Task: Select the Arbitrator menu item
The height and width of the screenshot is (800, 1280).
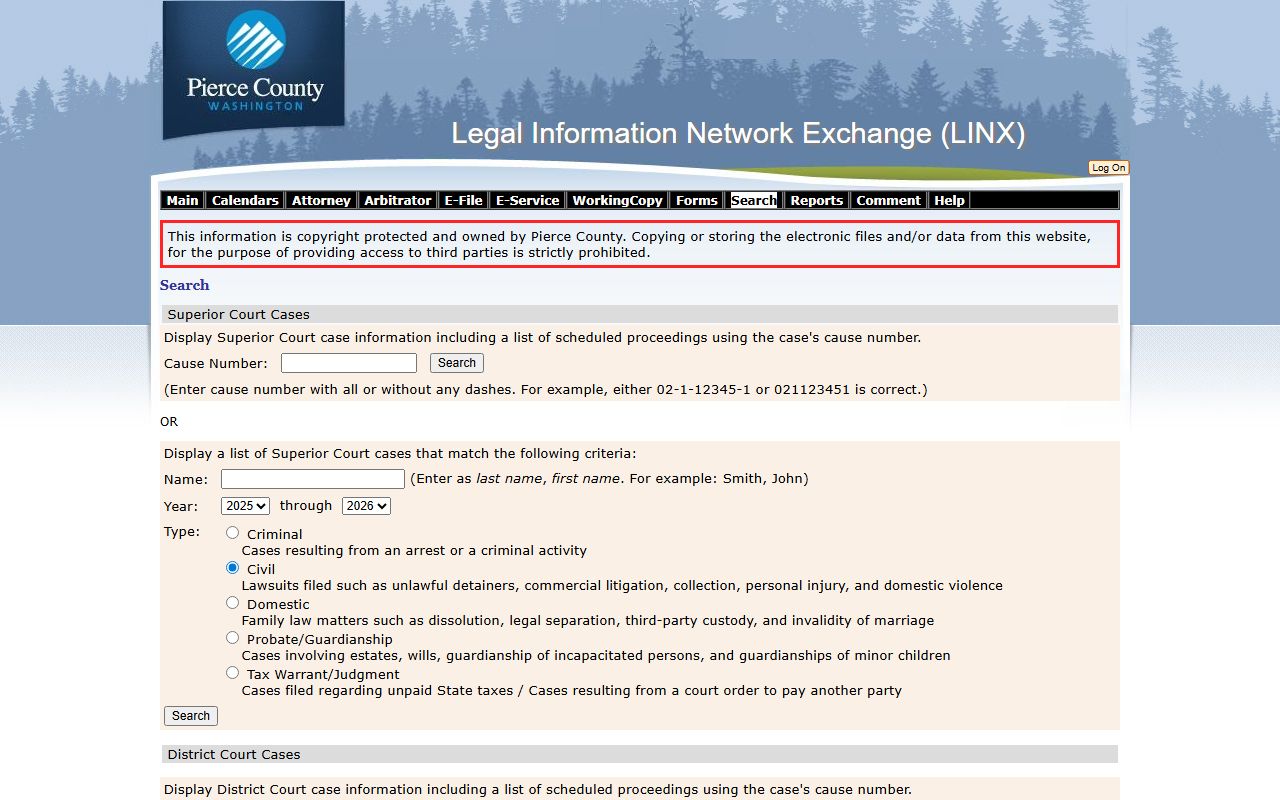Action: pos(397,200)
